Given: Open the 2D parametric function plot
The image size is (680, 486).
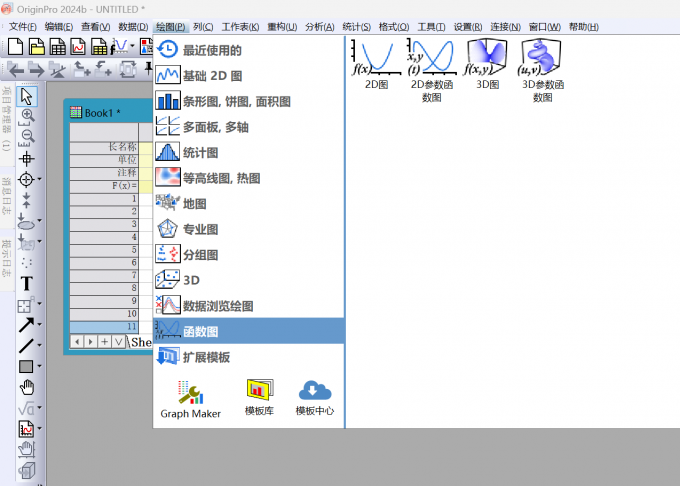Looking at the screenshot, I should coord(432,71).
